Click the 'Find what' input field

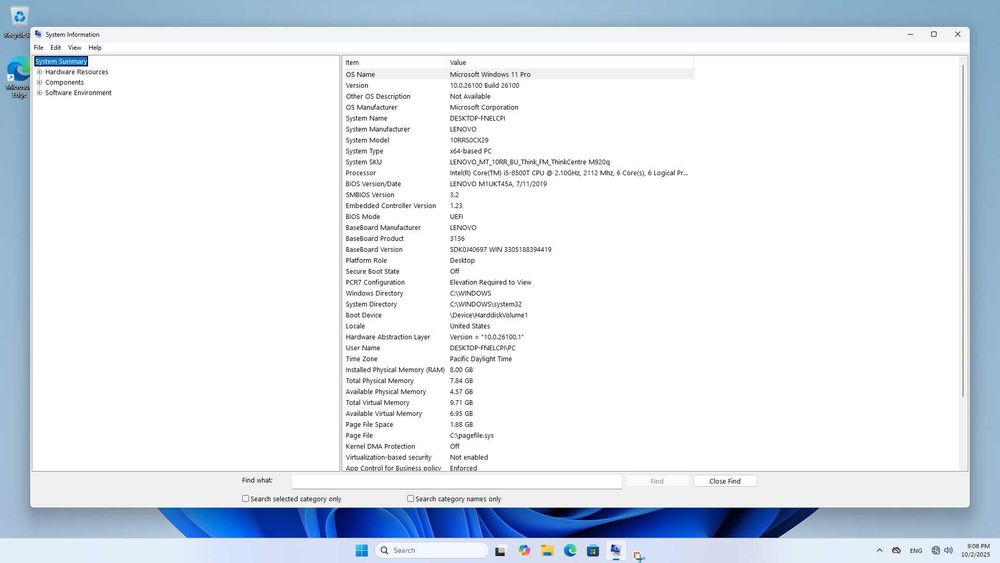(x=457, y=481)
